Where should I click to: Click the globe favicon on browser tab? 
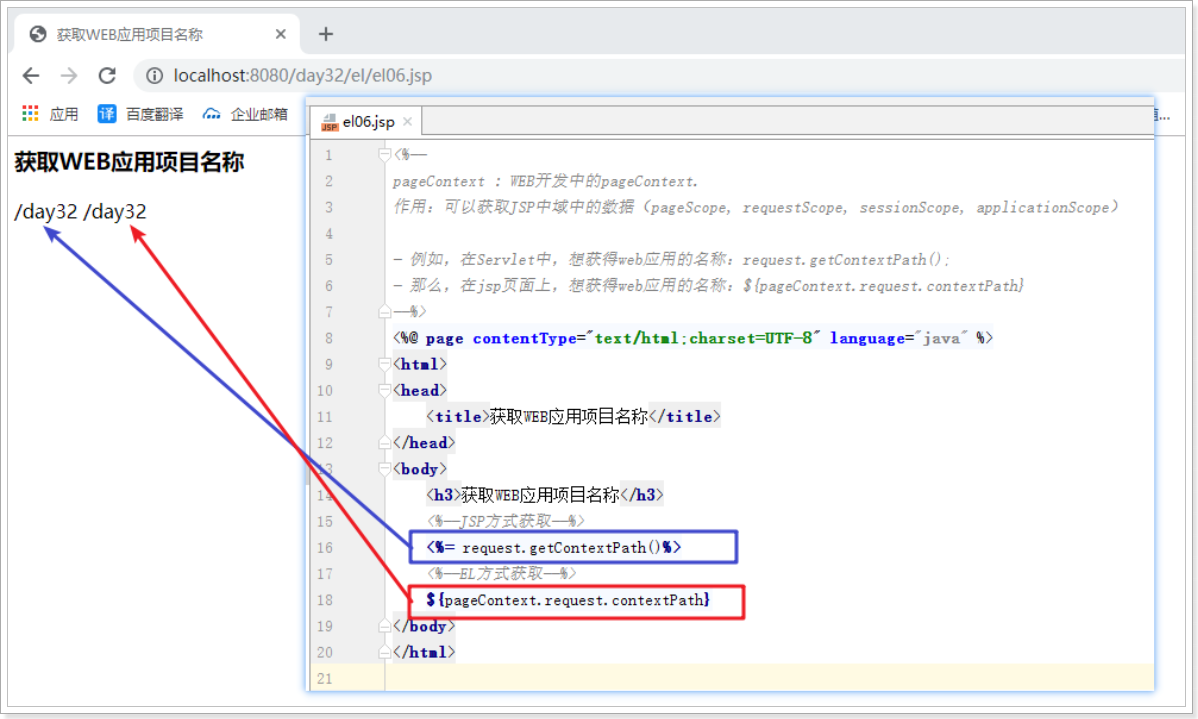(x=37, y=34)
